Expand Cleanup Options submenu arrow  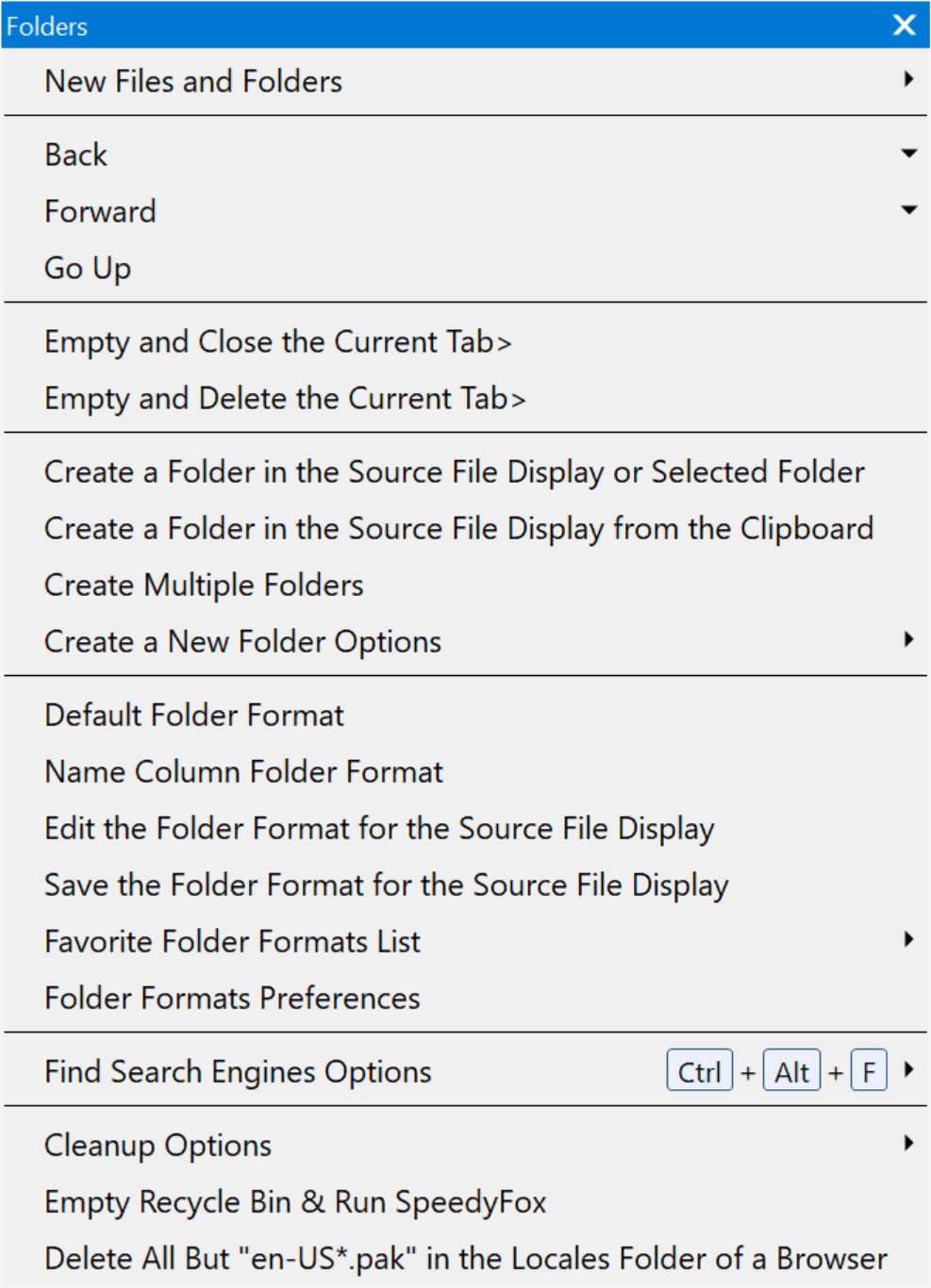(x=908, y=1143)
